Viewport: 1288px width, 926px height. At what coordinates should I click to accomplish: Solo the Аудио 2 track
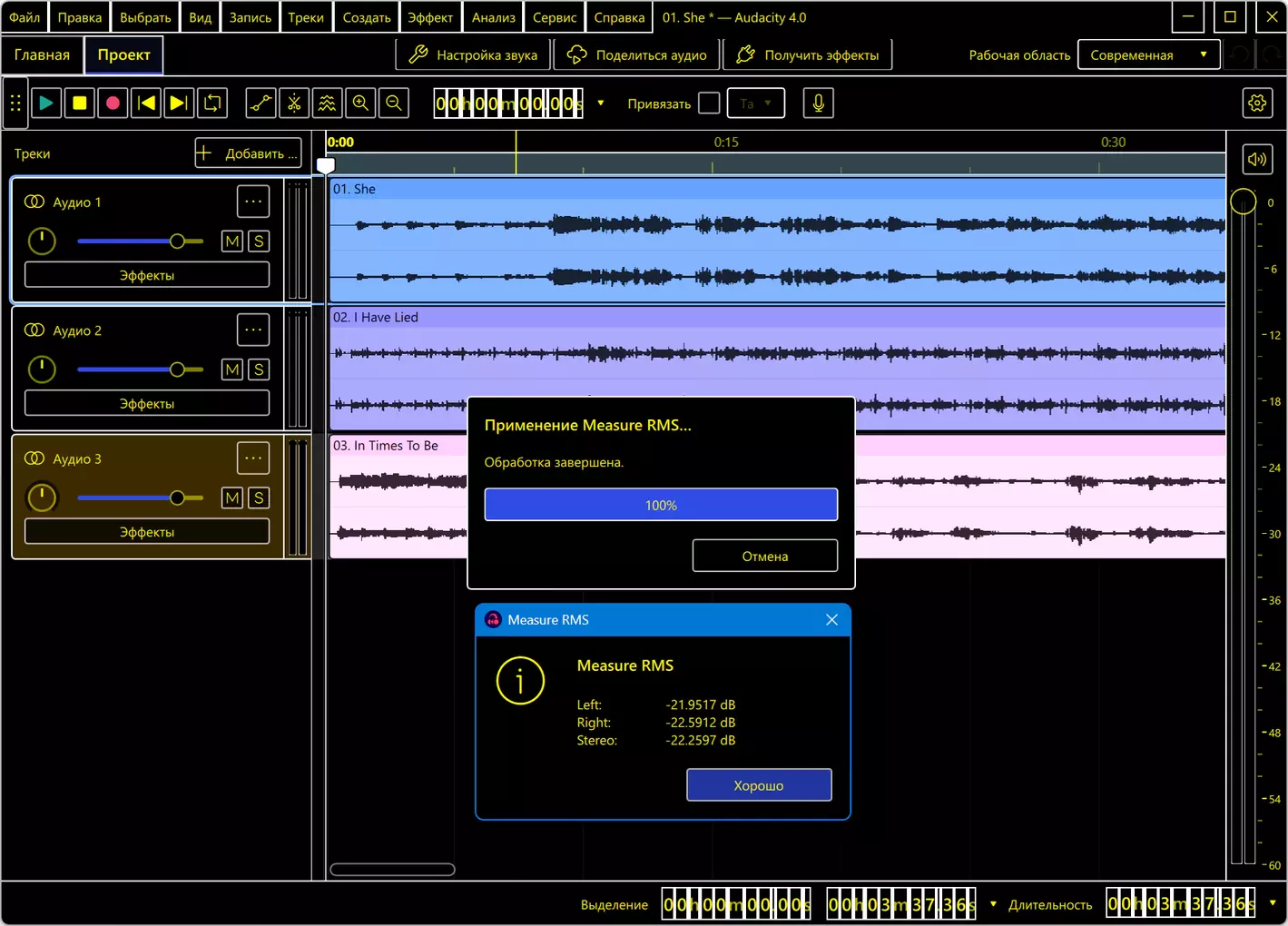point(259,369)
